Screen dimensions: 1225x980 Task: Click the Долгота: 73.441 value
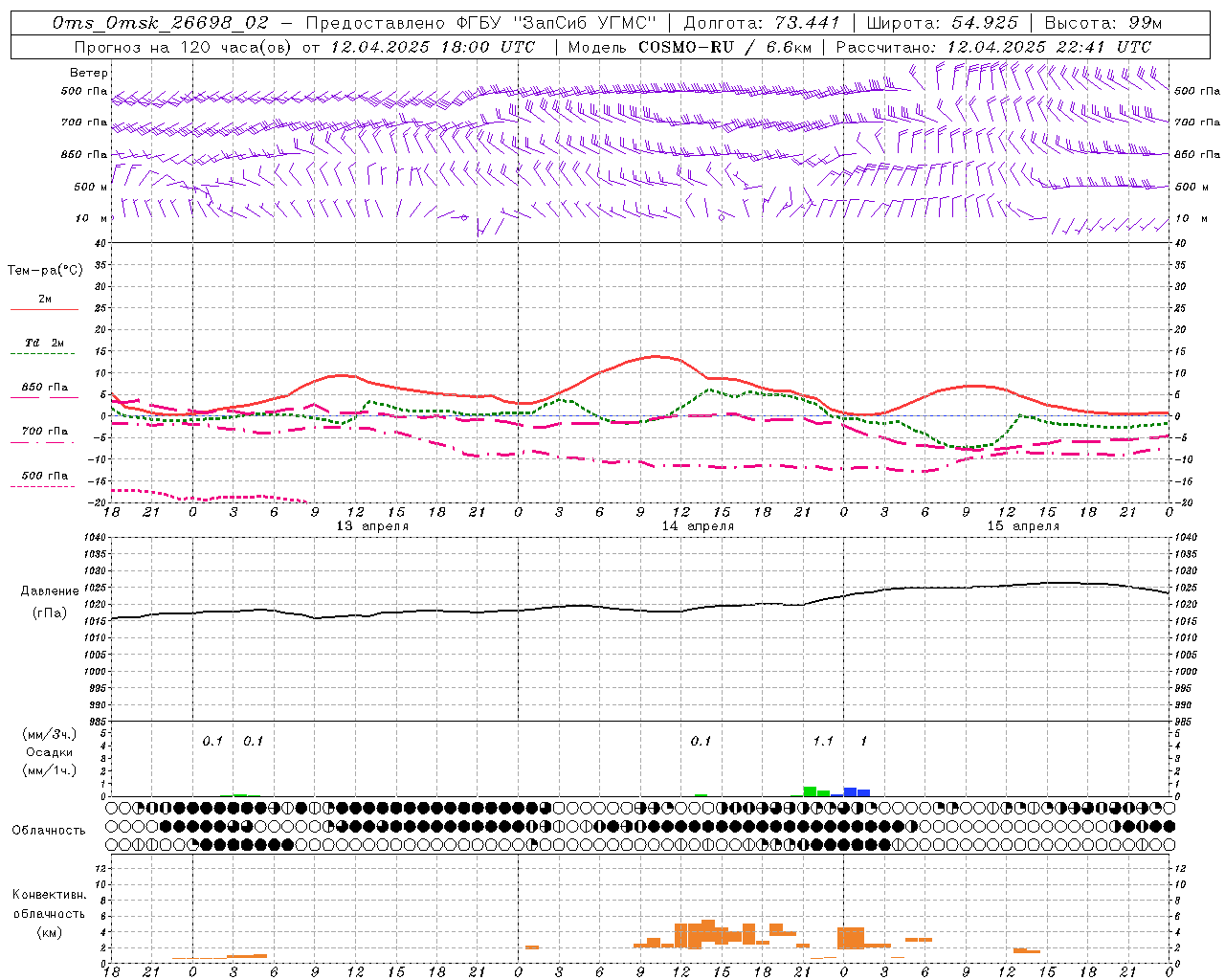click(x=761, y=23)
